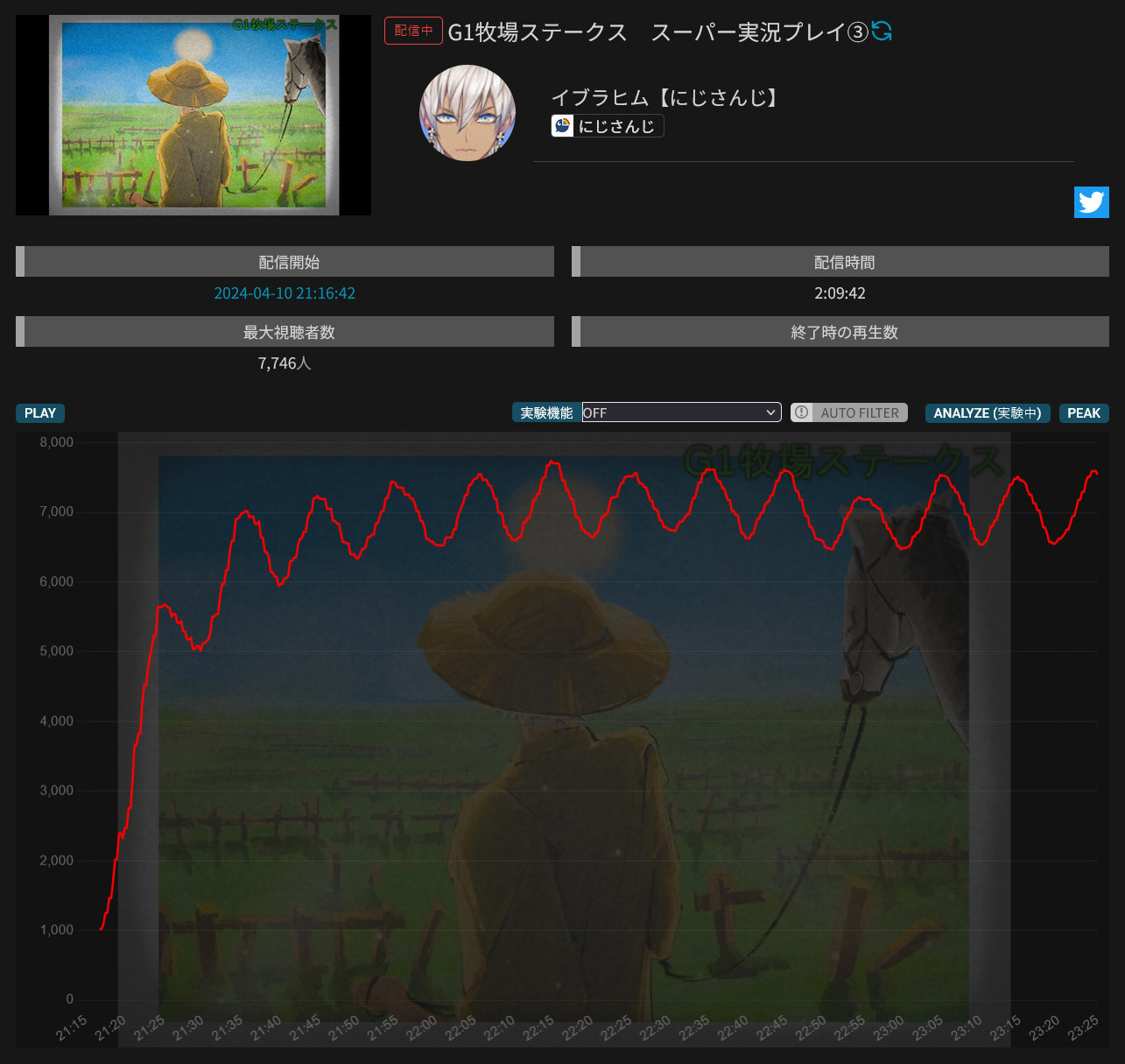Click the 2:09:42 duration value
This screenshot has width=1125, height=1064.
tap(840, 293)
